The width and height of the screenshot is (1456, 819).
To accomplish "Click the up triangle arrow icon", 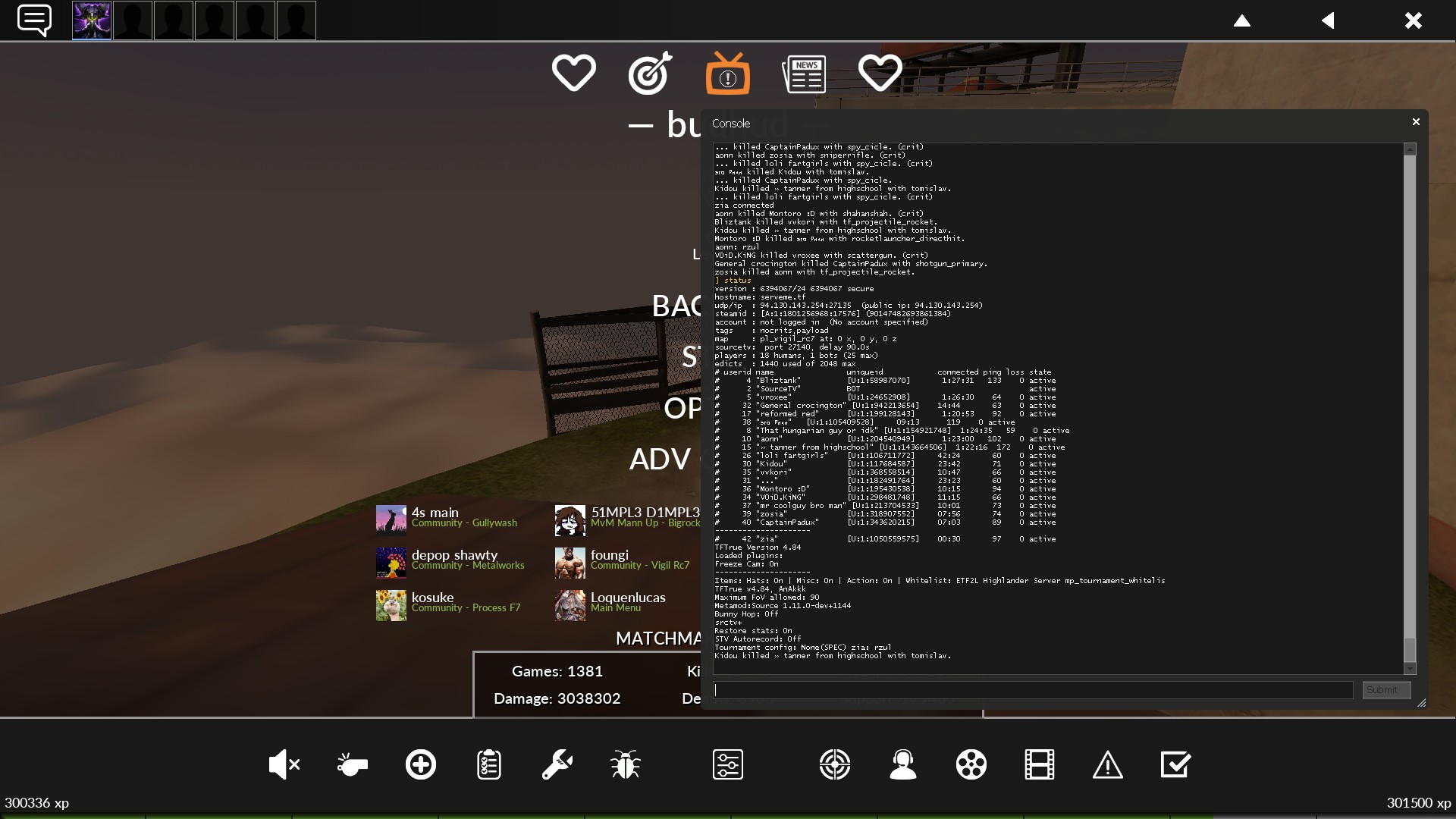I will pyautogui.click(x=1241, y=20).
